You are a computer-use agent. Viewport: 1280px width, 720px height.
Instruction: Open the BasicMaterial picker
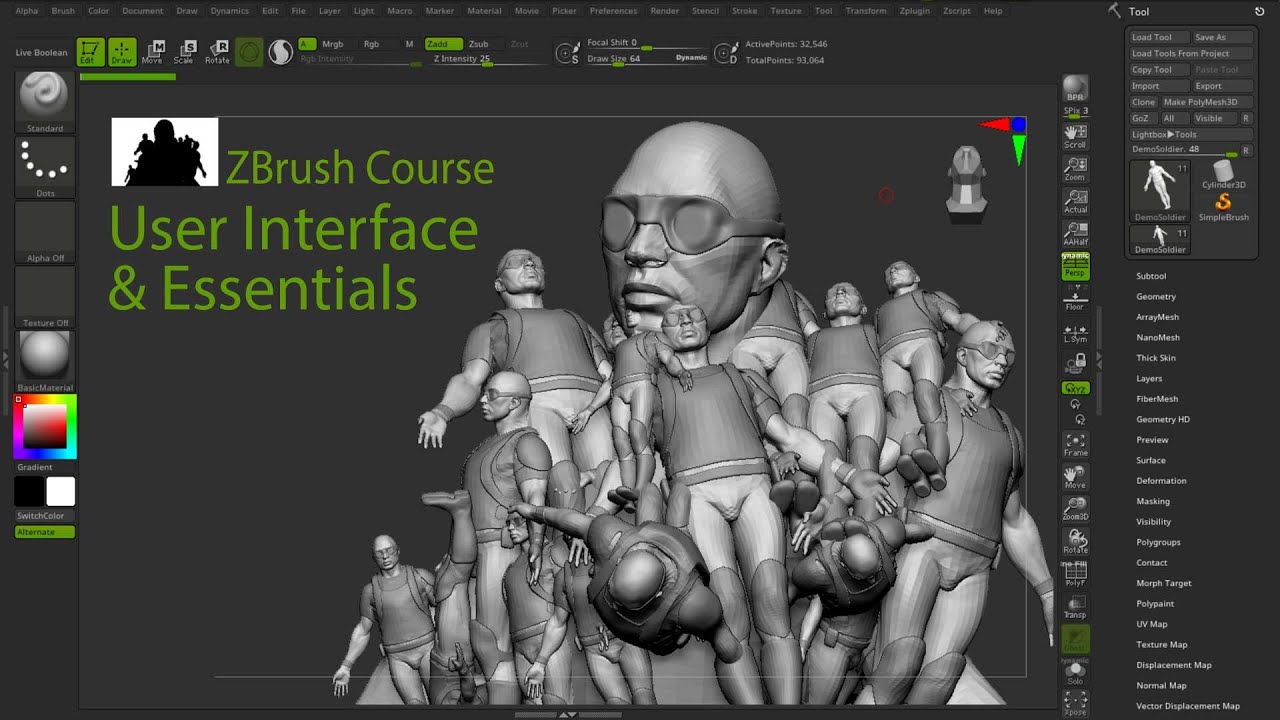[x=45, y=361]
